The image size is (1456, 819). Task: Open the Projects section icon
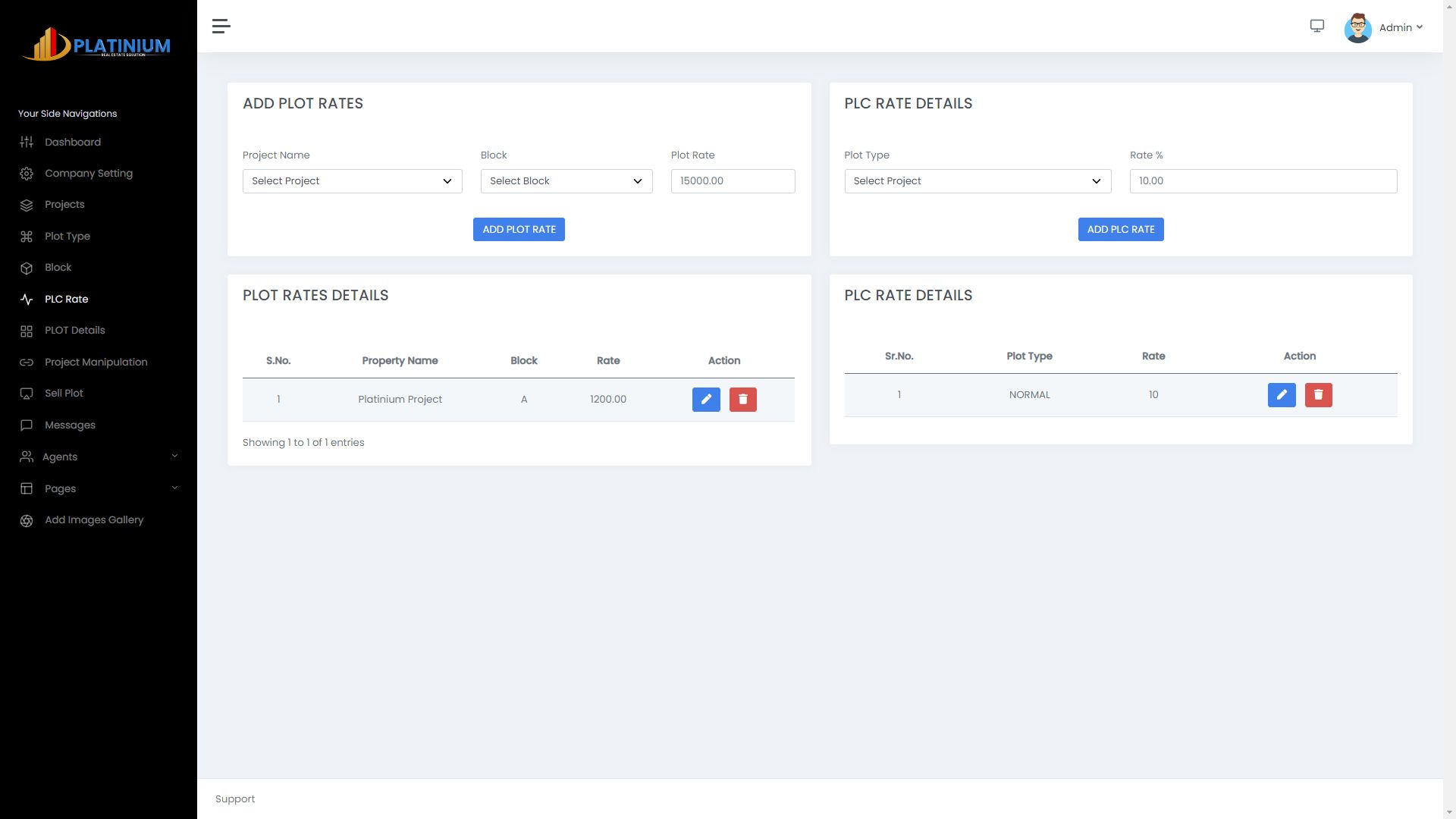[x=27, y=204]
